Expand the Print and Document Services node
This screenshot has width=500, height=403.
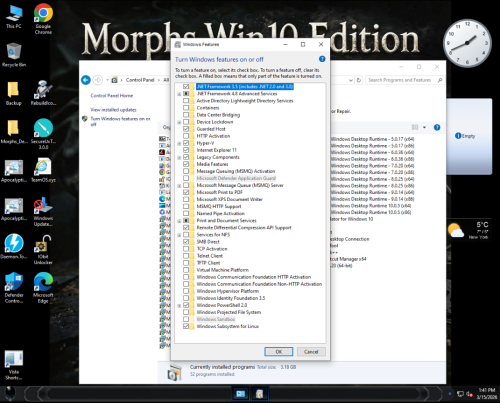179,221
